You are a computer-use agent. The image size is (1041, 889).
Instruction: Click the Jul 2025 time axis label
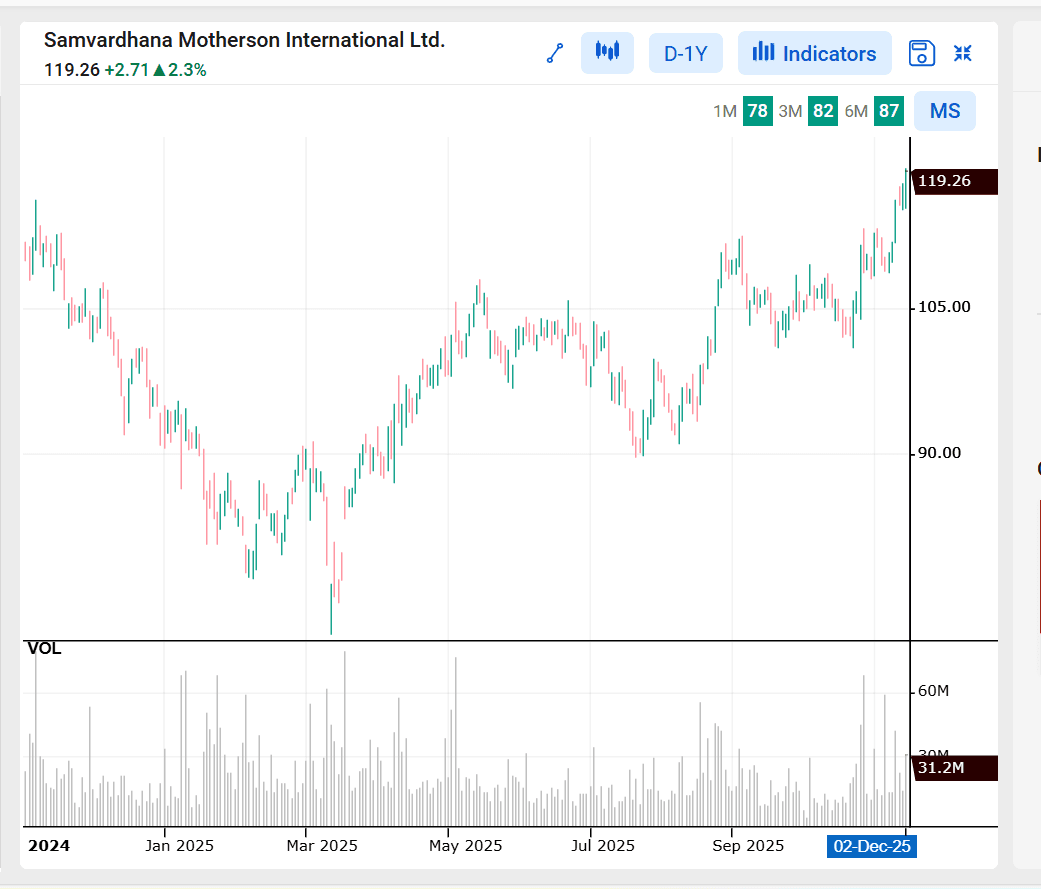(603, 846)
